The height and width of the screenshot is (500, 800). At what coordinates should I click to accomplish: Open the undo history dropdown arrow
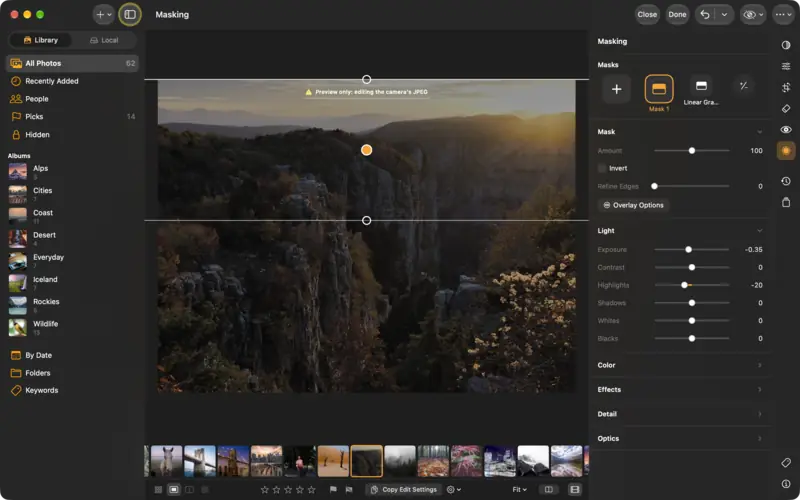click(x=724, y=15)
